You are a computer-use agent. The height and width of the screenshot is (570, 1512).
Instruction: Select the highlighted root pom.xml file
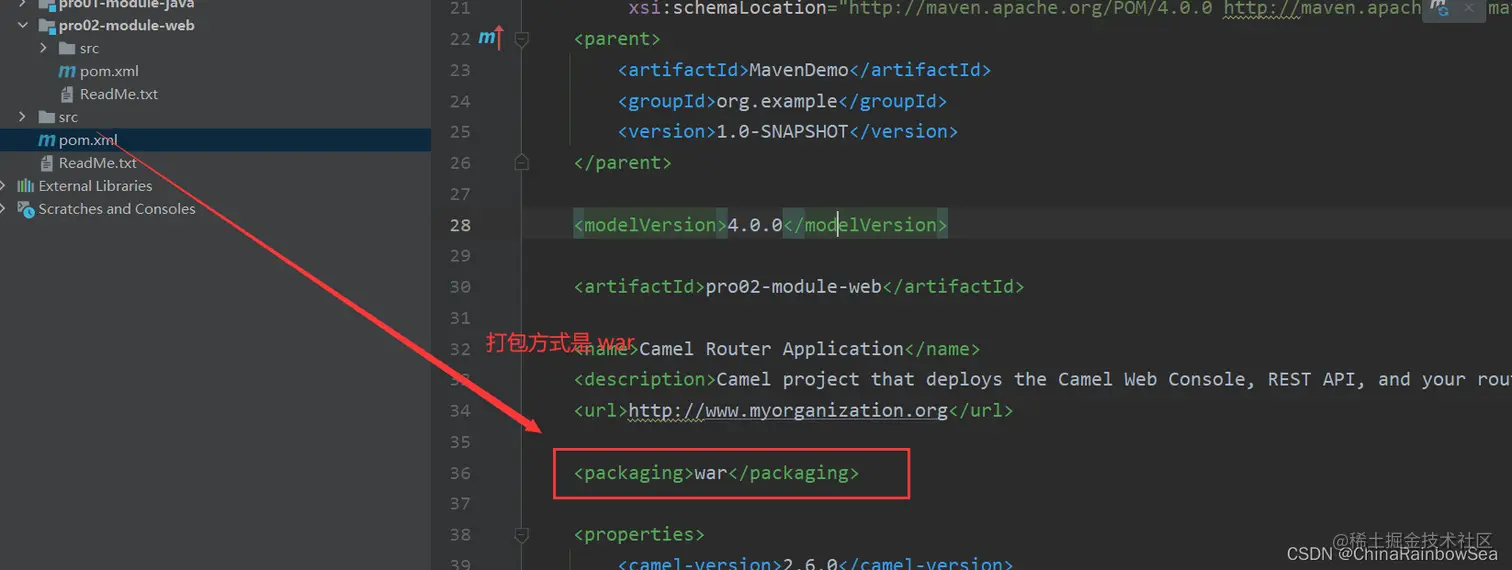pos(215,140)
